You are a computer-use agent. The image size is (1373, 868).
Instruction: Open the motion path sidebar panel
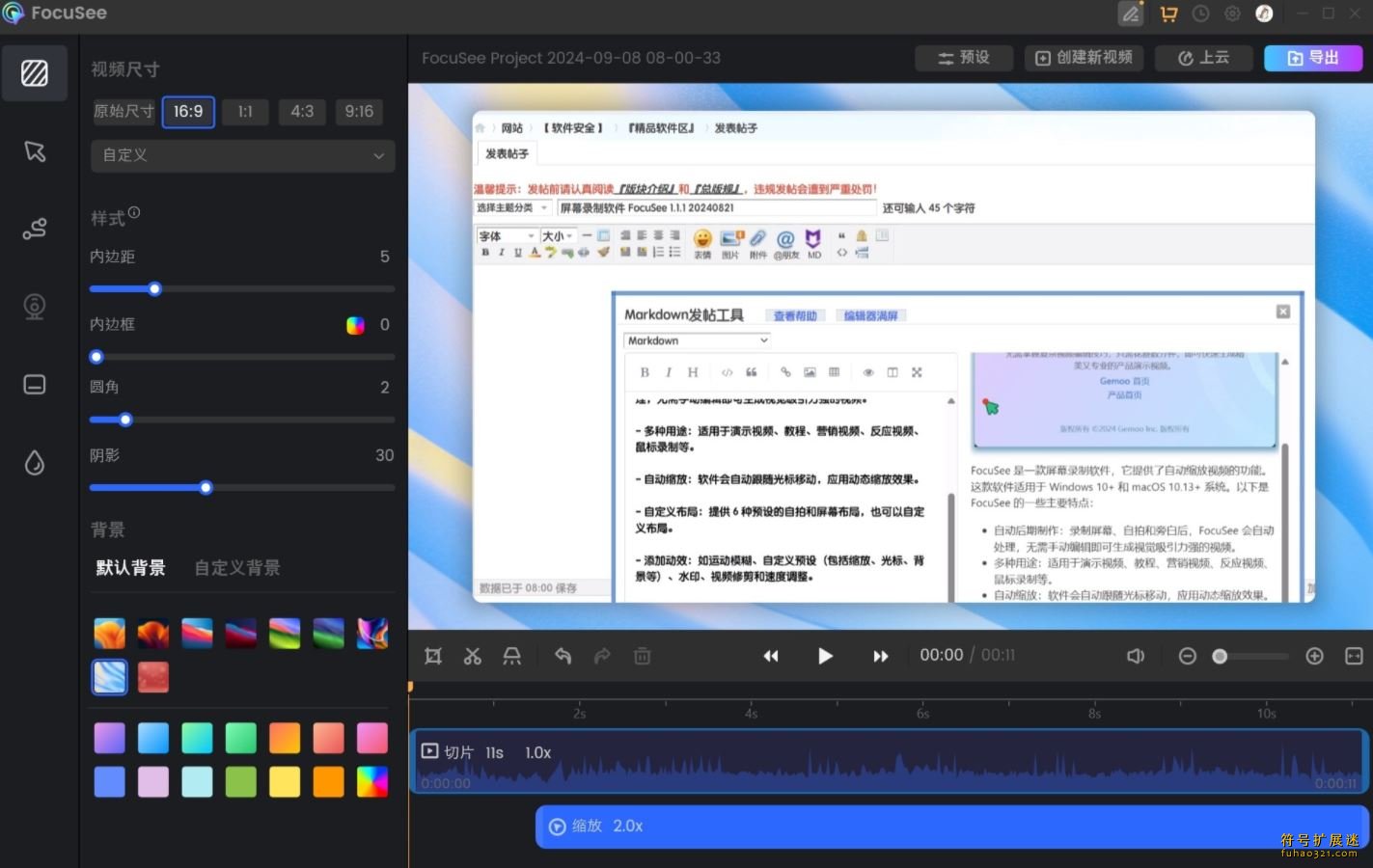click(35, 229)
